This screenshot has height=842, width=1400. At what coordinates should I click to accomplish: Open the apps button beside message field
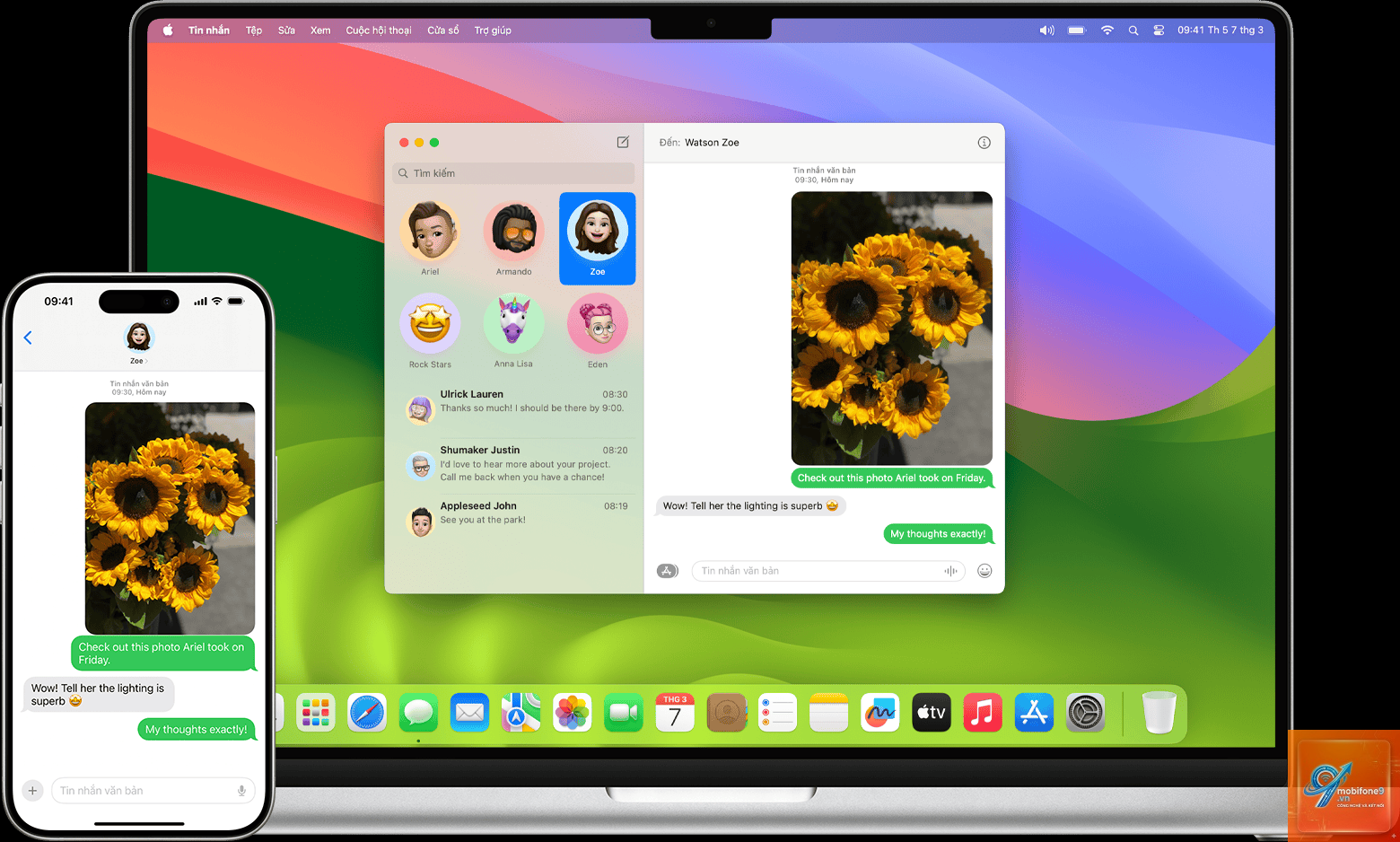click(668, 571)
